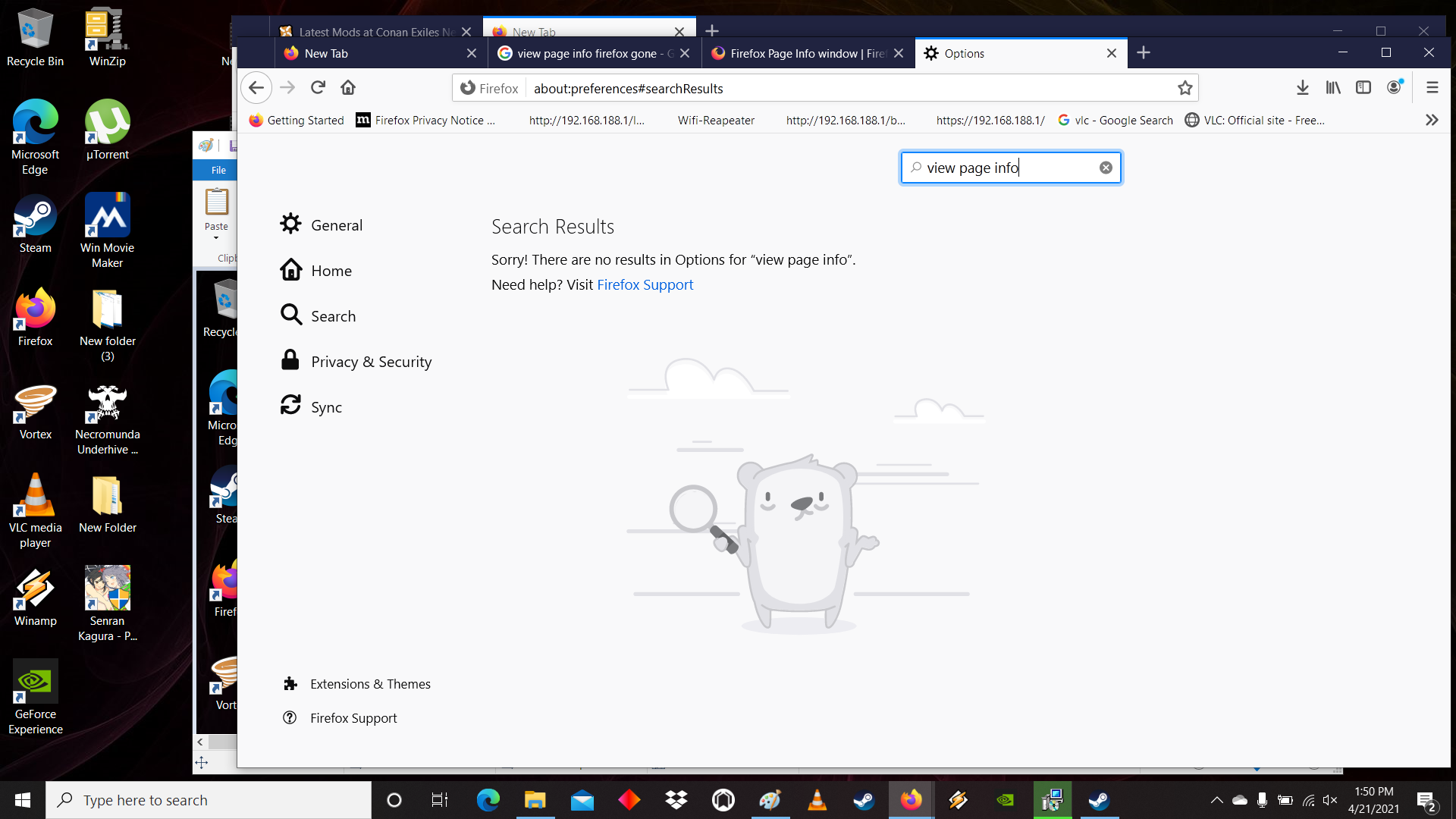Click the Firefox Support hyperlink
Image resolution: width=1456 pixels, height=819 pixels.
click(x=645, y=285)
